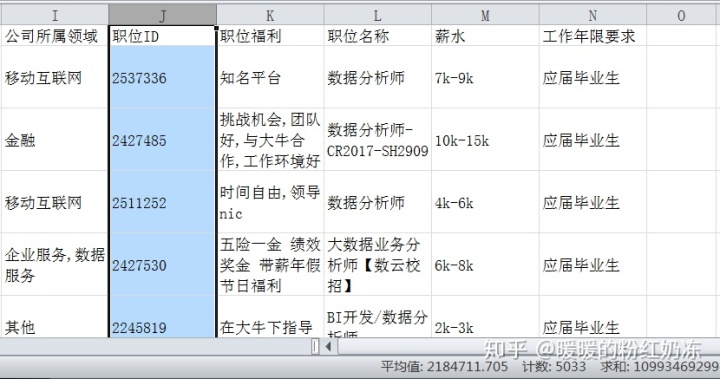This screenshot has width=720, height=379.
Task: Click the 职位ID header cell
Action: (x=162, y=36)
